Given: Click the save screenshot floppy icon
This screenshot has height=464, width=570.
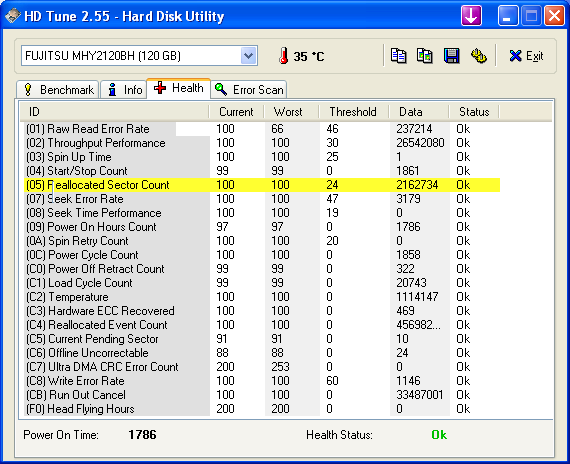Looking at the screenshot, I should [451, 56].
